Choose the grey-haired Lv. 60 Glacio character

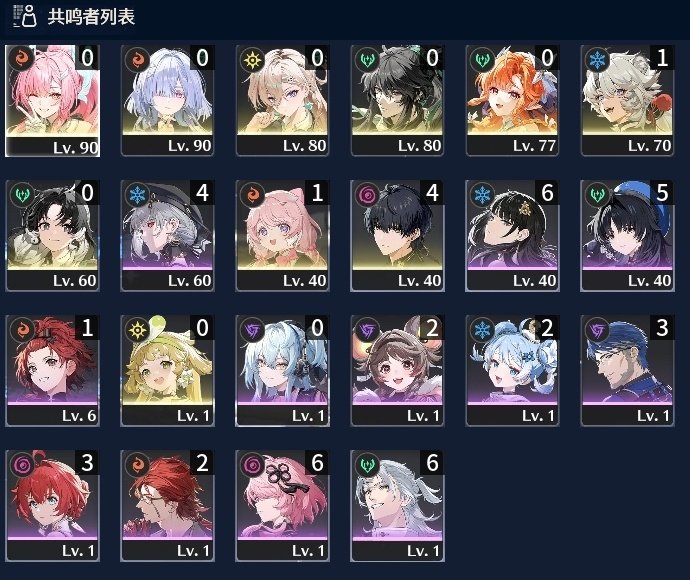pos(168,236)
